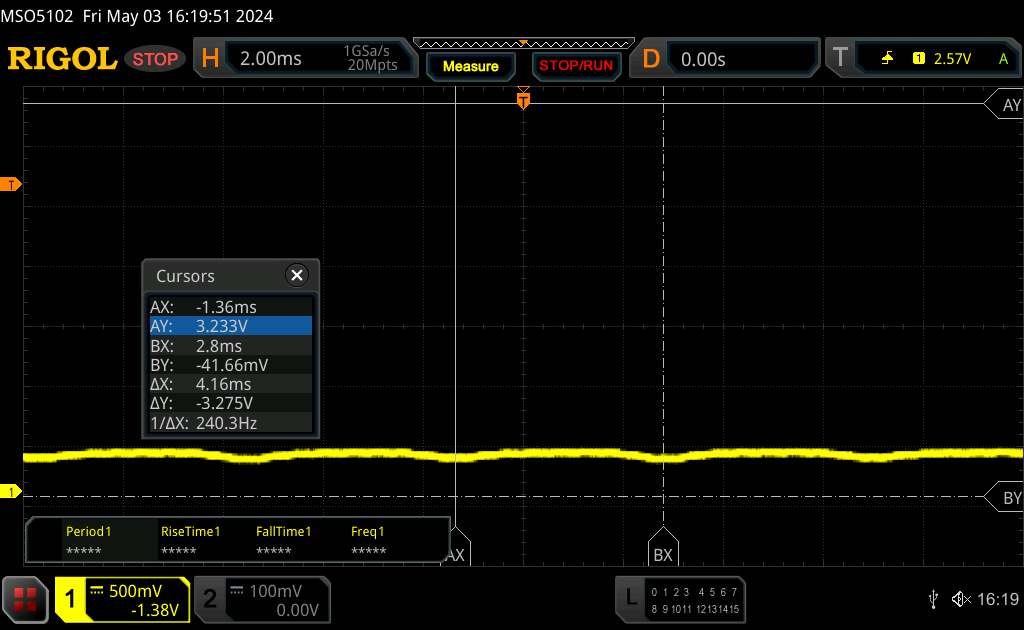Viewport: 1024px width, 630px height.
Task: Click the trigger mode A indicator
Action: (x=1003, y=59)
